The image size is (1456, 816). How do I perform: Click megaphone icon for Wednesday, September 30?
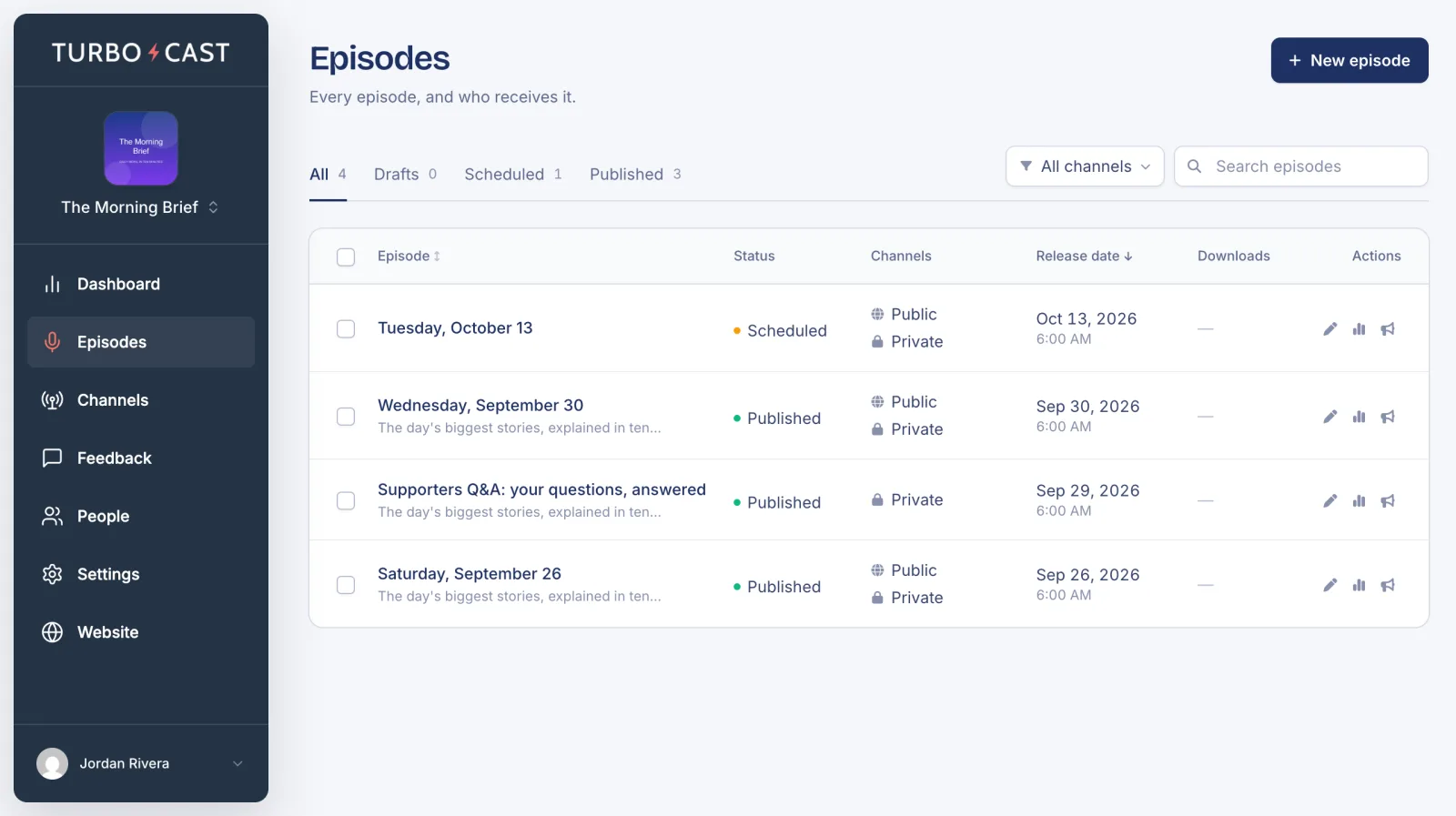click(1388, 417)
